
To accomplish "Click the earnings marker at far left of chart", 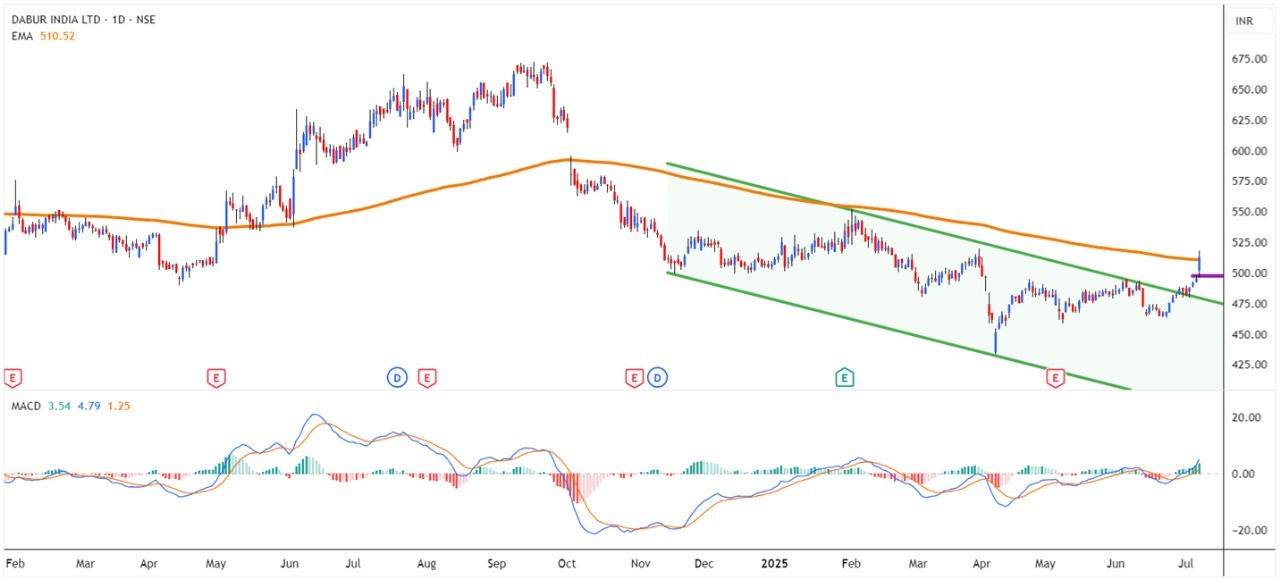I will (x=13, y=378).
